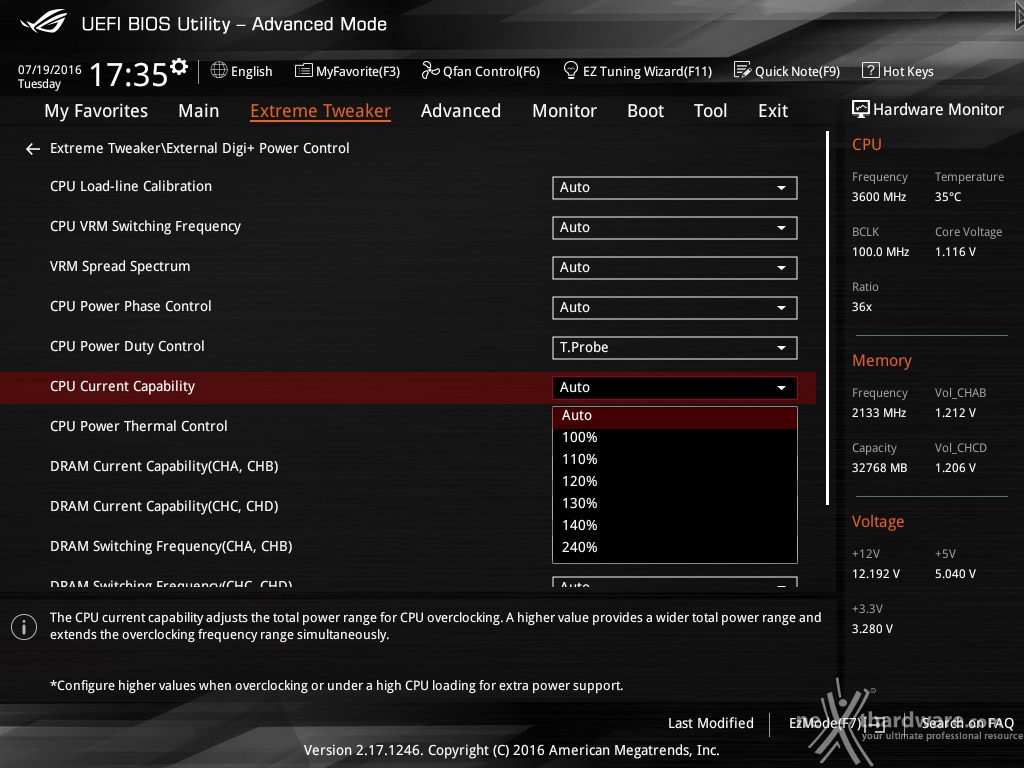Go to the Boot tab
This screenshot has height=768, width=1024.
click(x=645, y=111)
